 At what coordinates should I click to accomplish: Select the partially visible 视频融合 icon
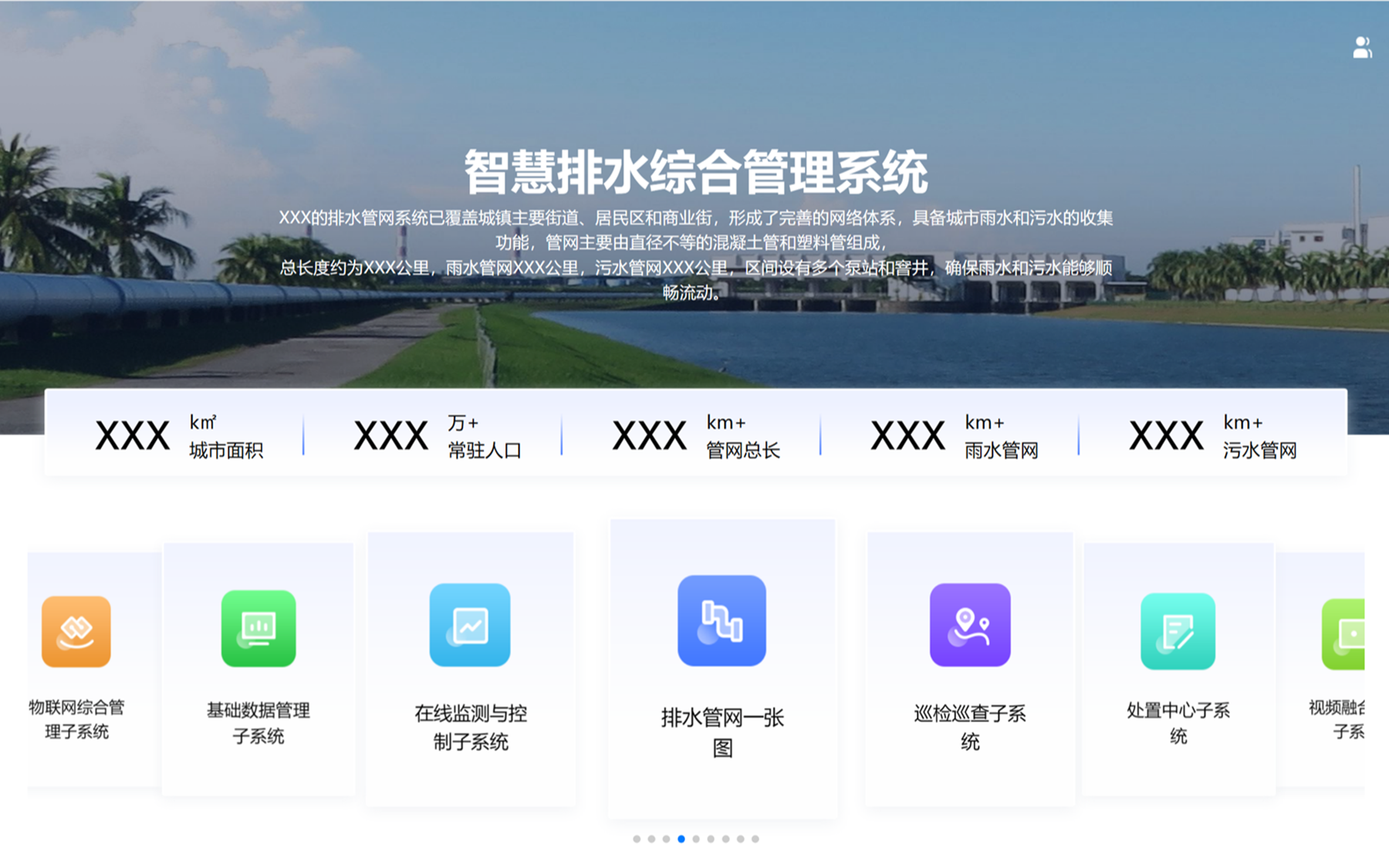pos(1343,633)
